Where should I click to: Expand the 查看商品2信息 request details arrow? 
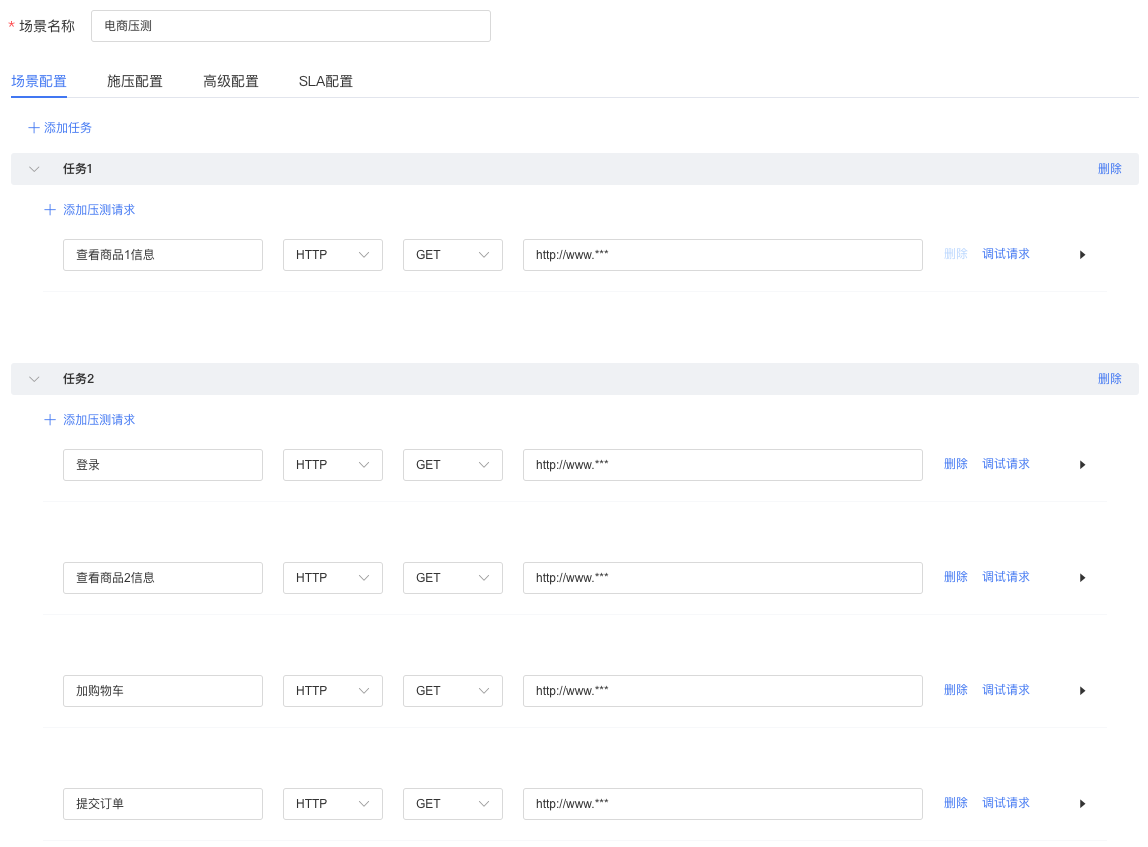[1082, 578]
